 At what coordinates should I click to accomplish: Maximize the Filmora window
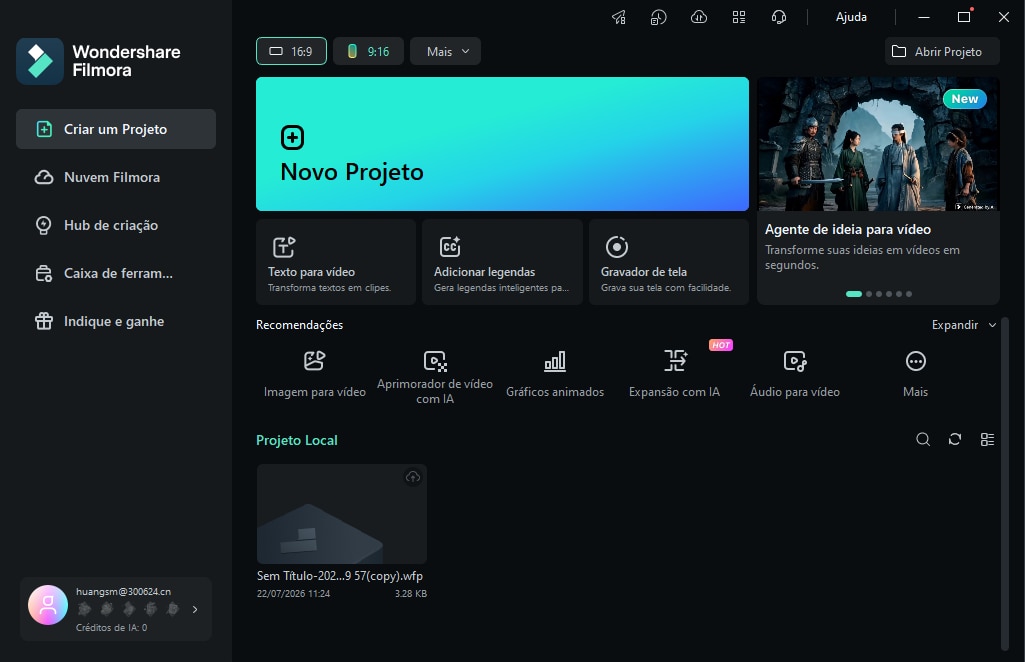(964, 17)
